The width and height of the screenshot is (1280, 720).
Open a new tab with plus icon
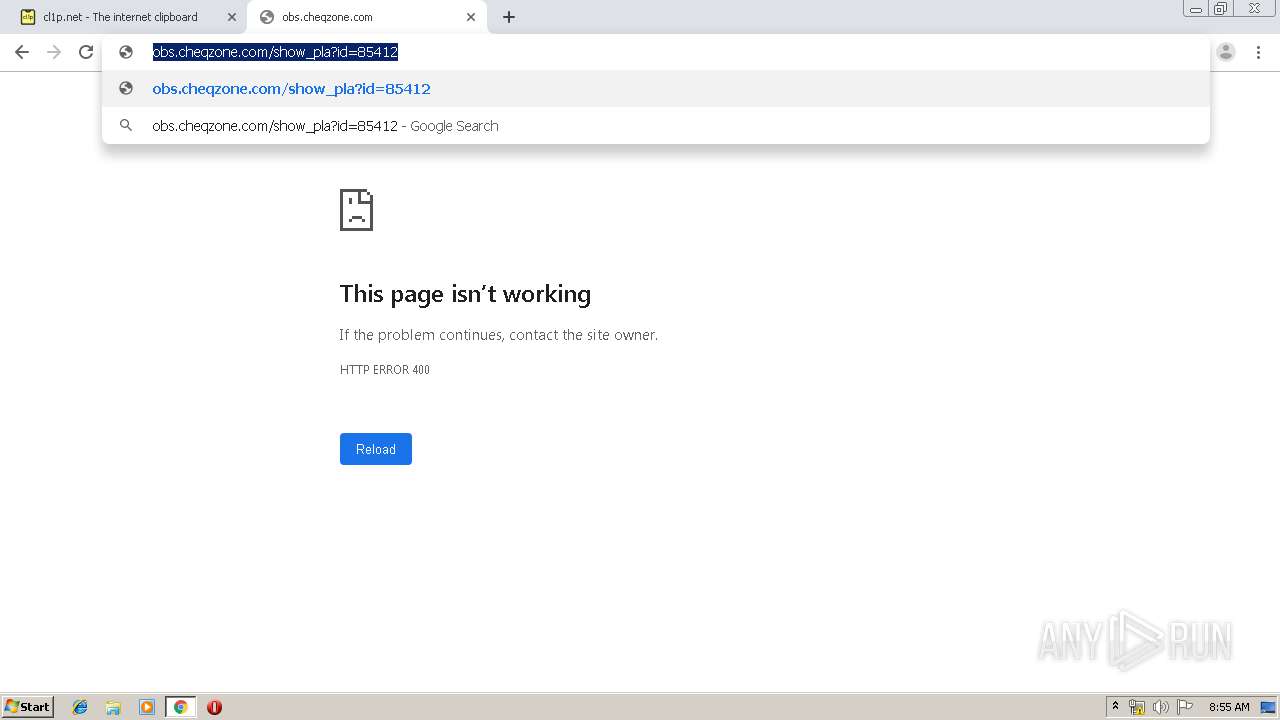click(x=509, y=17)
